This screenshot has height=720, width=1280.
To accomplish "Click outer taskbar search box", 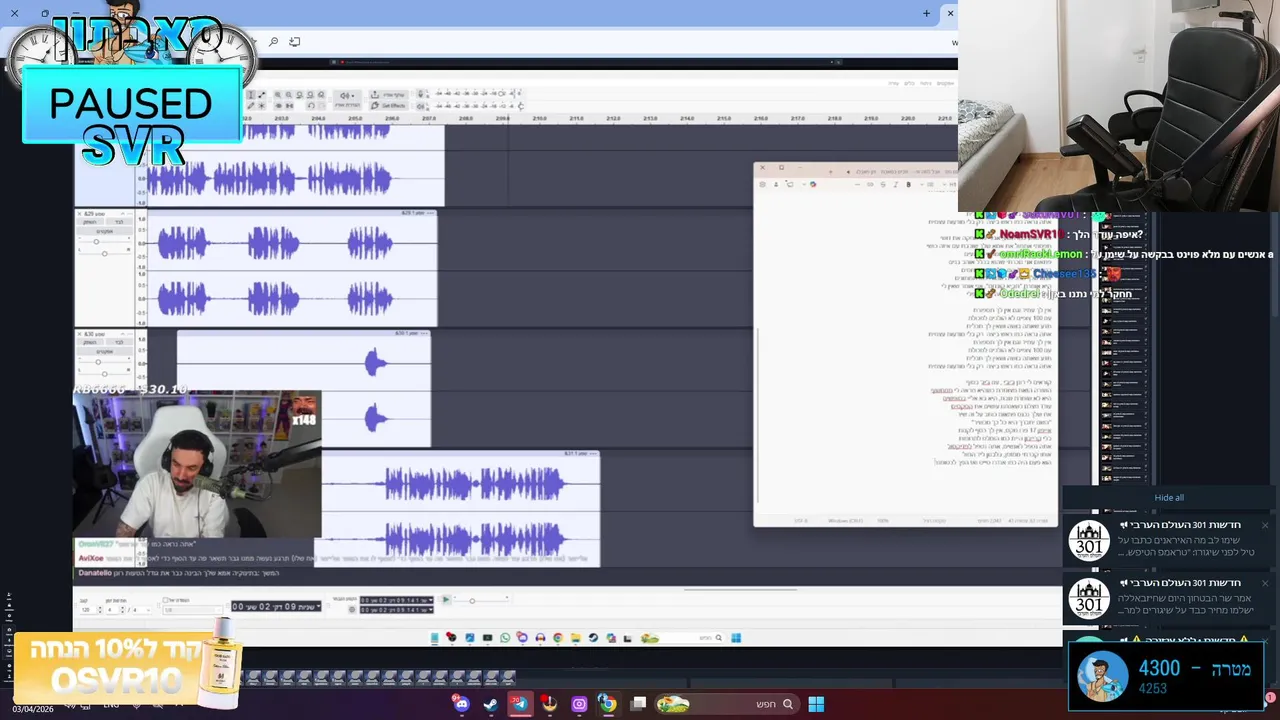I will click(x=727, y=704).
